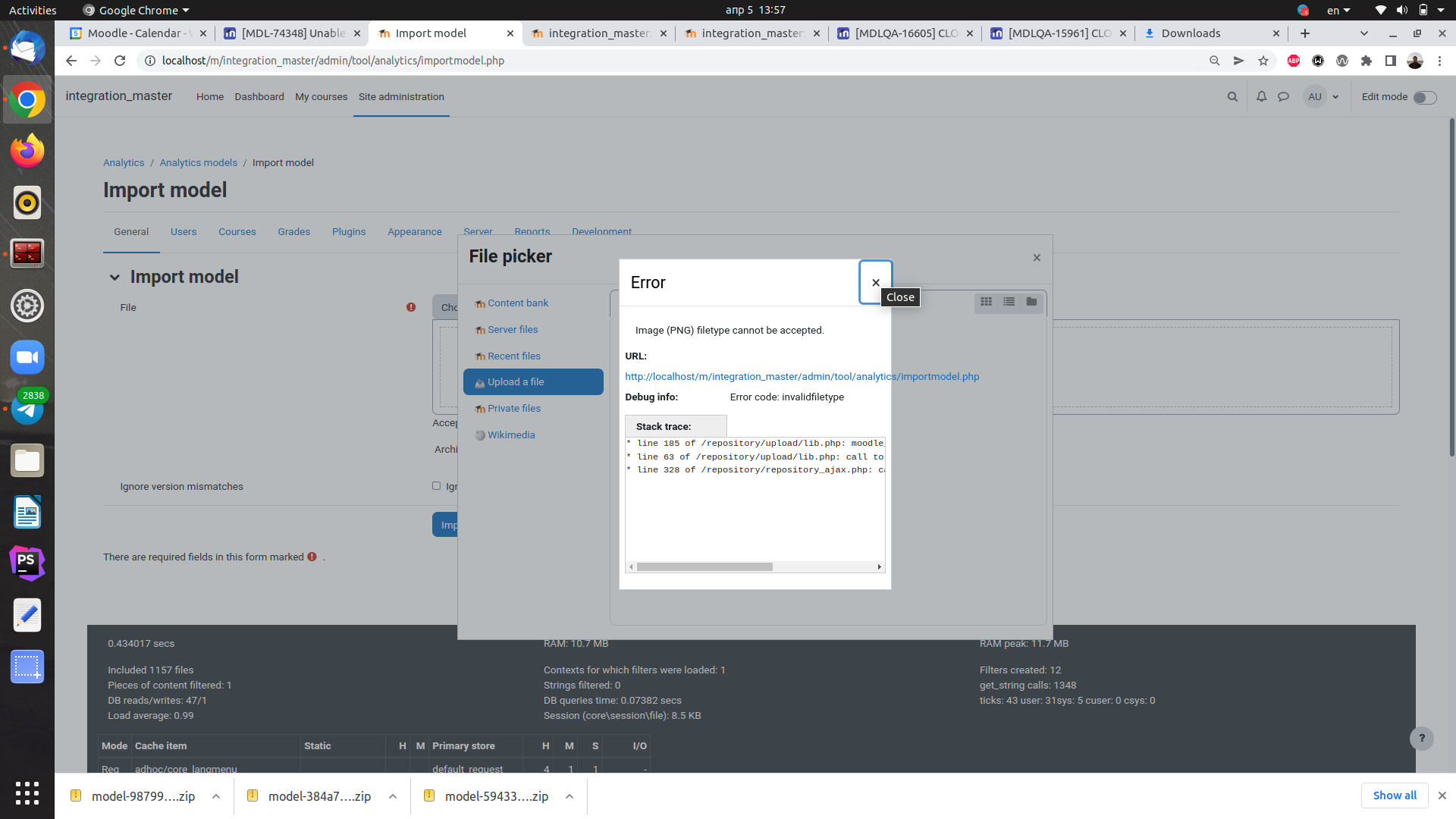
Task: Open messaging drawer icon
Action: [x=1283, y=97]
